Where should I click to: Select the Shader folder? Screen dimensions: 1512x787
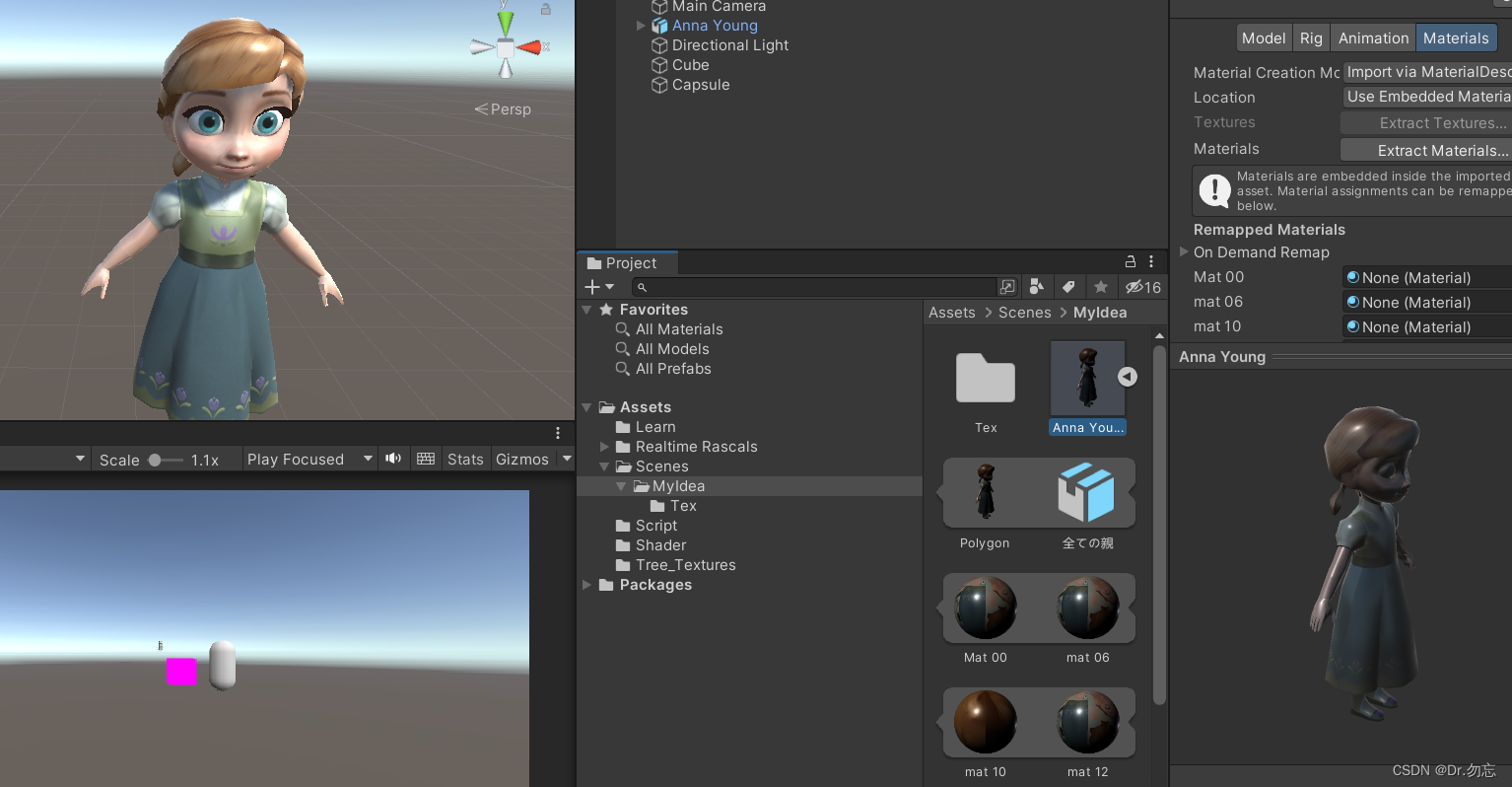click(x=660, y=545)
